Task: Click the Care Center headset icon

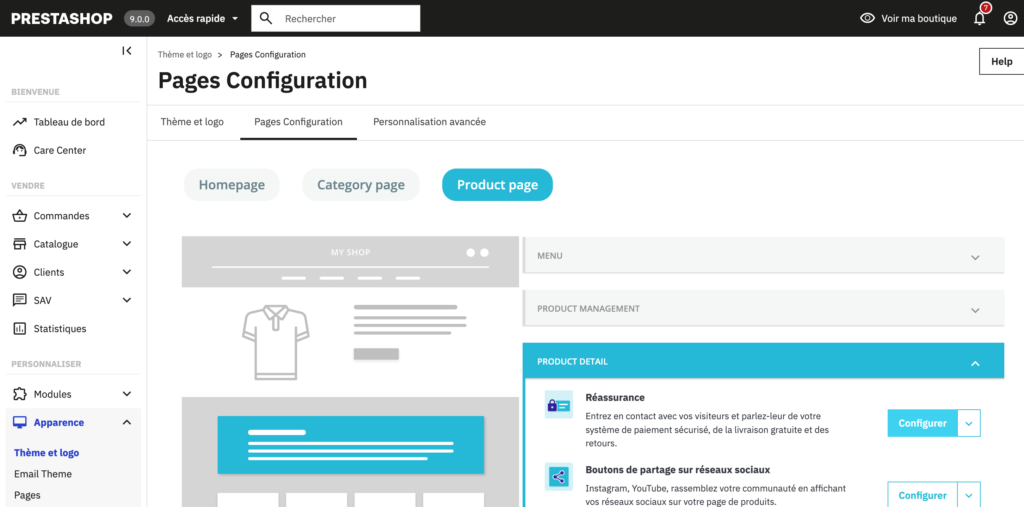Action: click(x=19, y=150)
